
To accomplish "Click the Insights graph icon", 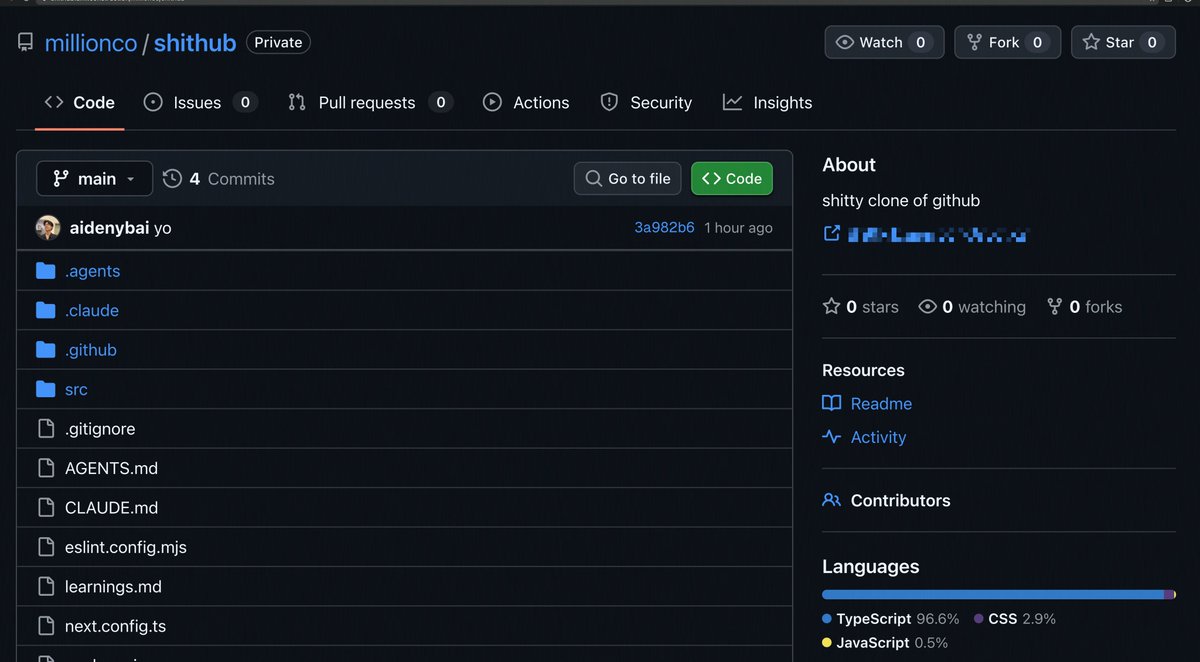I will point(733,102).
